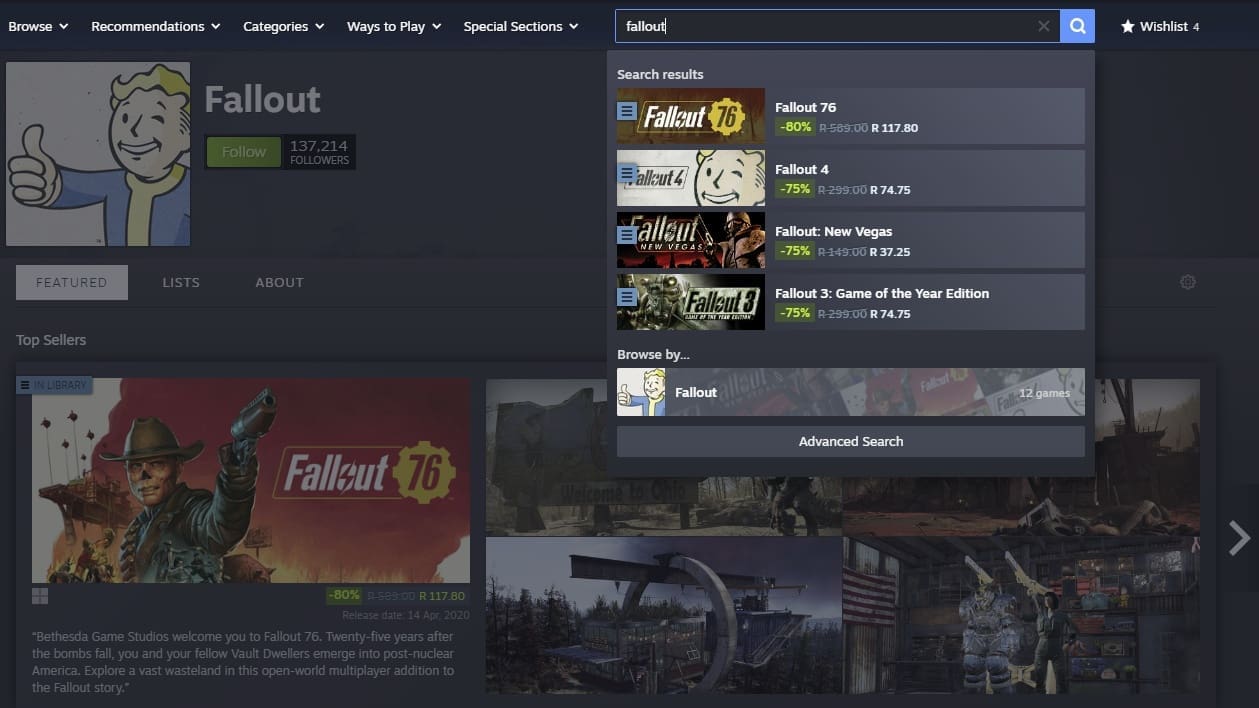Expand the Special Sections menu
Image resolution: width=1259 pixels, height=708 pixels.
[x=521, y=26]
